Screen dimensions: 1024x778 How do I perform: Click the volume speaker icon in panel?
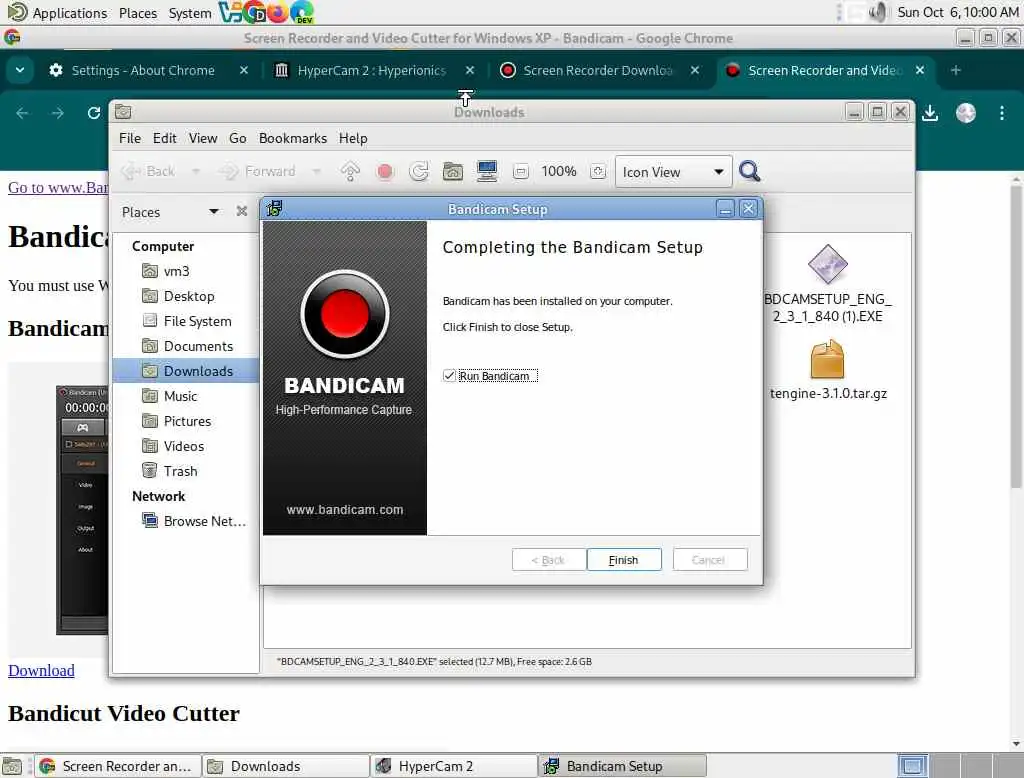coord(878,12)
